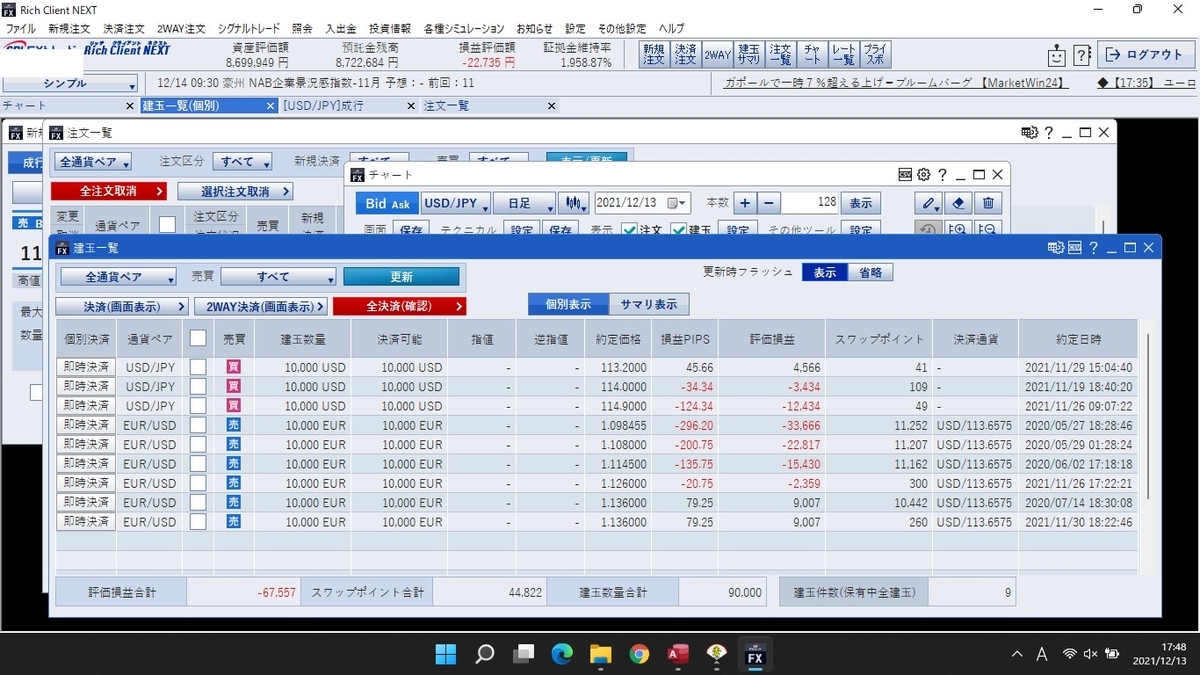The width and height of the screenshot is (1200, 675).
Task: Switch to サマリ表示 view
Action: coord(649,305)
